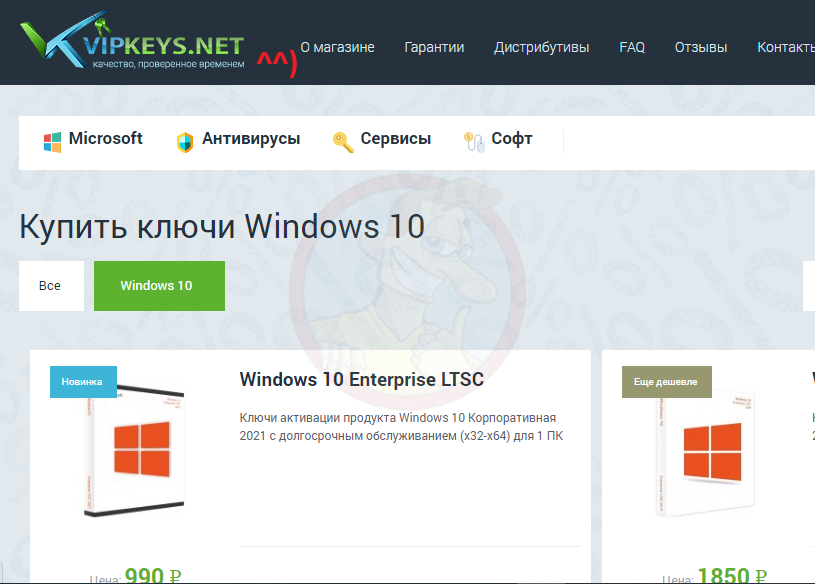Open the Windows 10 Enterprise LTSC product image
This screenshot has width=815, height=584.
[x=134, y=450]
